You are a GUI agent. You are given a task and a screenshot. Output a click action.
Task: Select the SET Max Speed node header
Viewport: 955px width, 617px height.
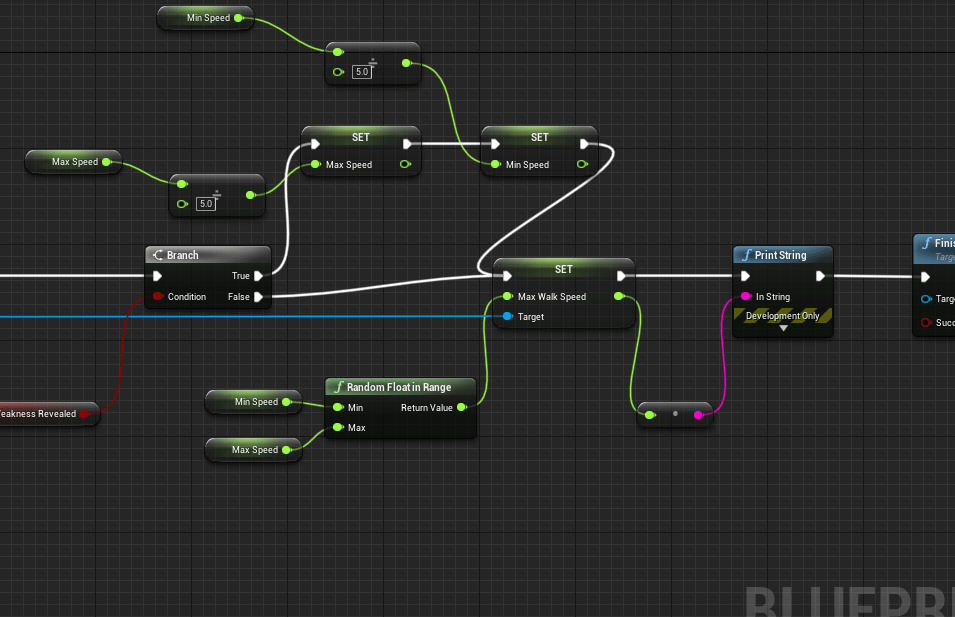click(361, 138)
